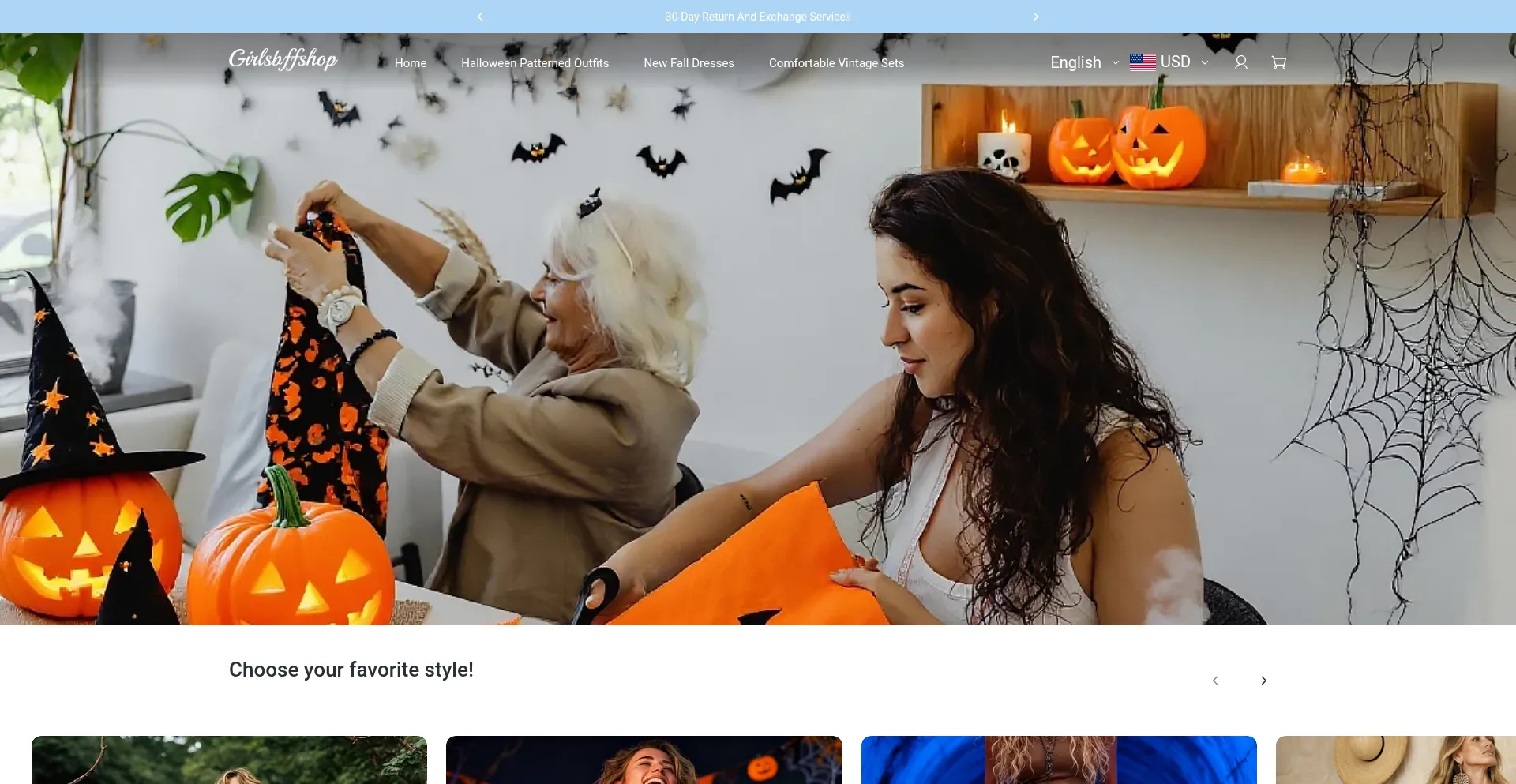Select the first style card thumbnail
Screen dimensions: 1516x784
pos(229,760)
